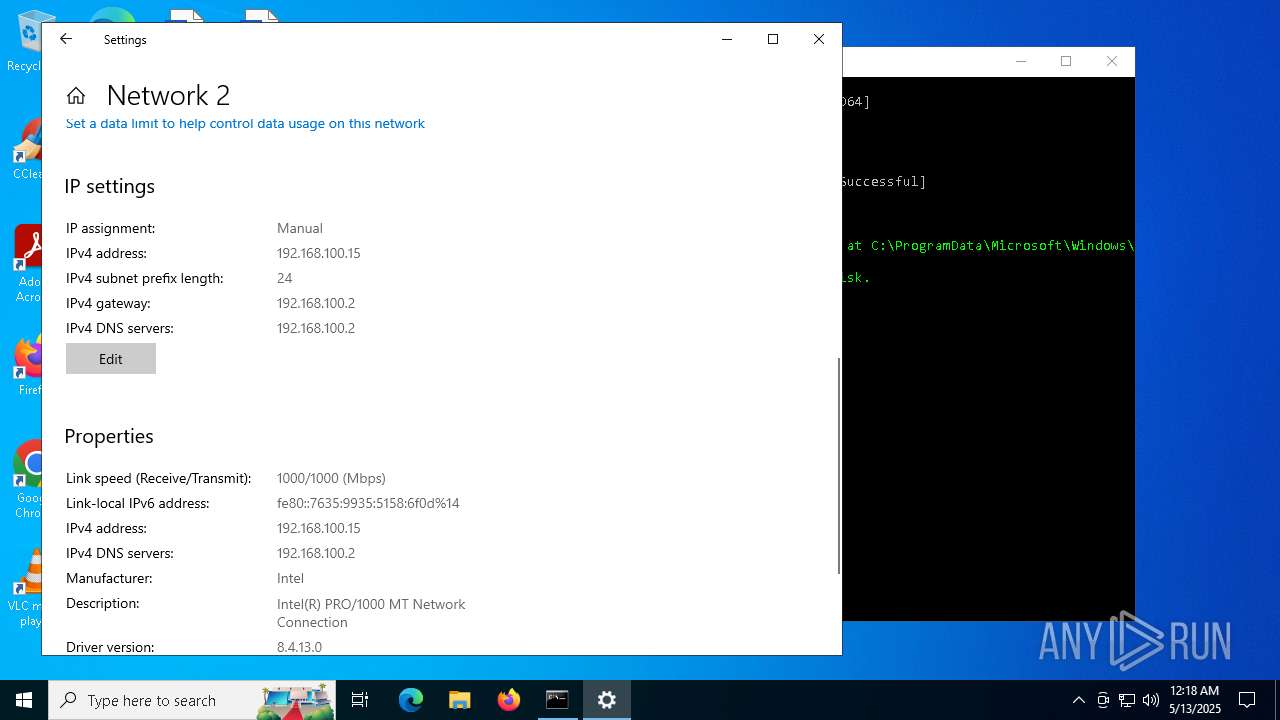Click the taskbar search box
The image size is (1280, 720).
[x=192, y=700]
